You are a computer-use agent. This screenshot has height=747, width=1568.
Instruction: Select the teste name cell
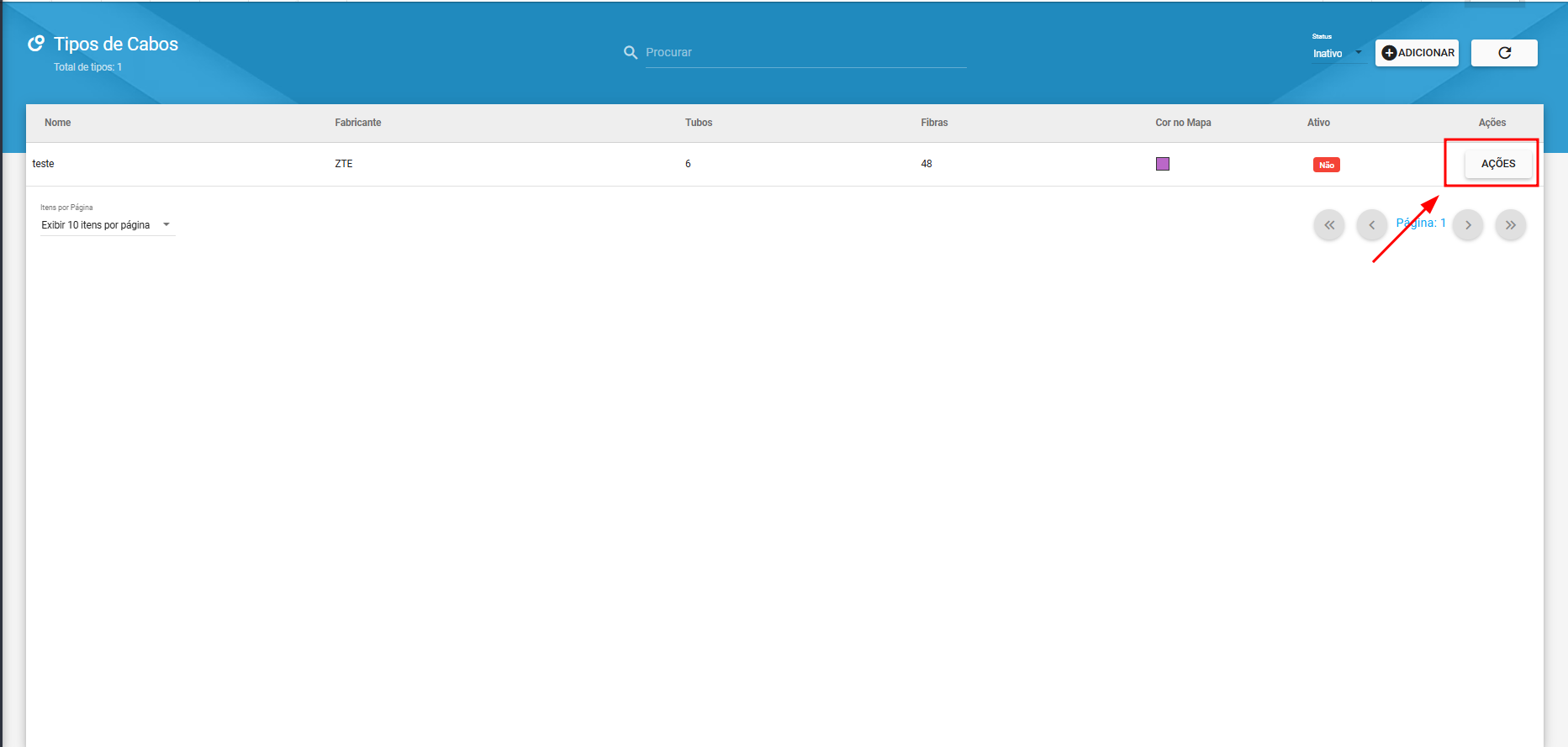click(43, 164)
